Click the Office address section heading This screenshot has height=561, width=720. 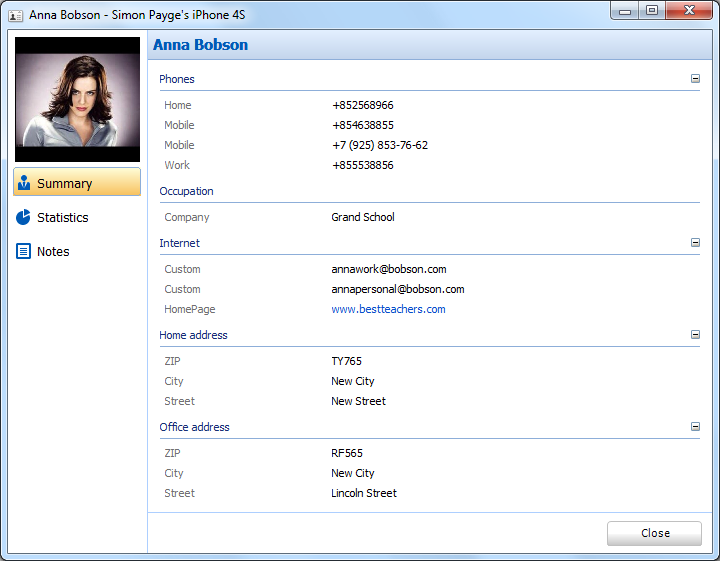[x=194, y=427]
